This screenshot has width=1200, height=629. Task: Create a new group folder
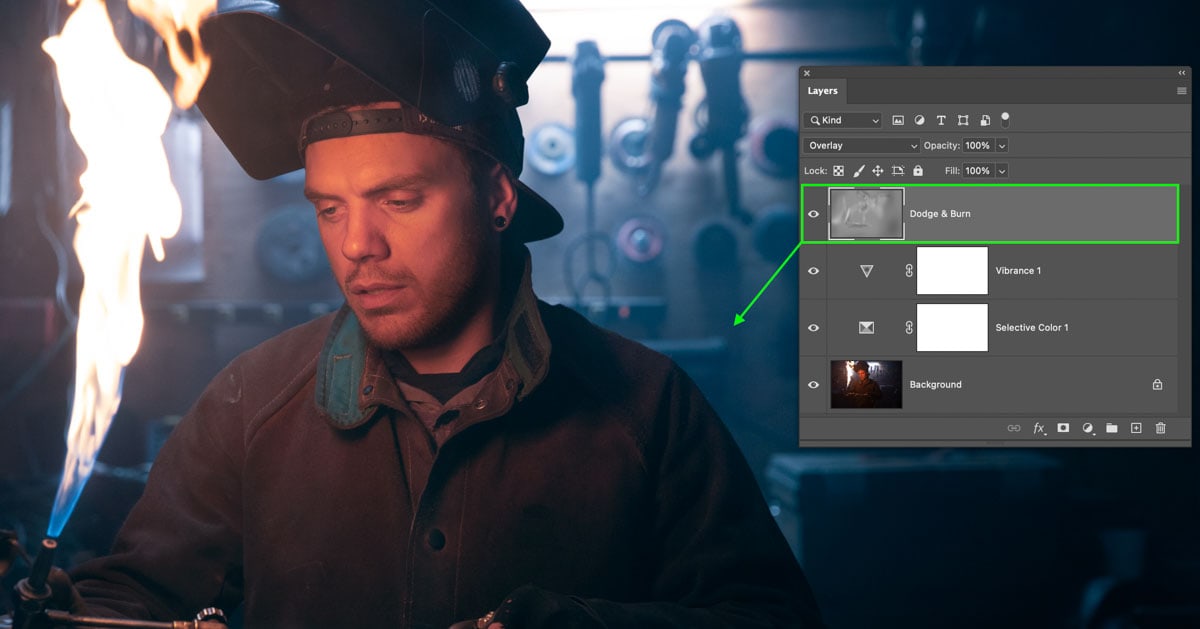1112,428
